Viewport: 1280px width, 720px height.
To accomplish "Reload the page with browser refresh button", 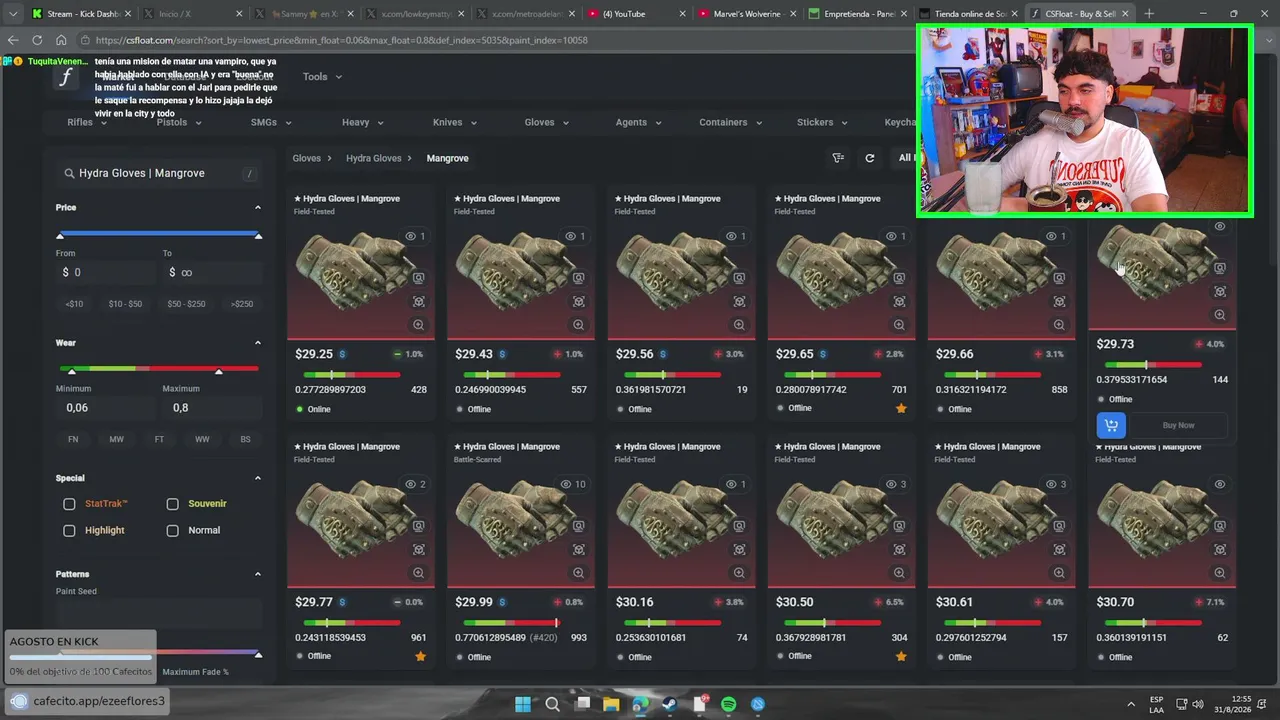I will 37,40.
